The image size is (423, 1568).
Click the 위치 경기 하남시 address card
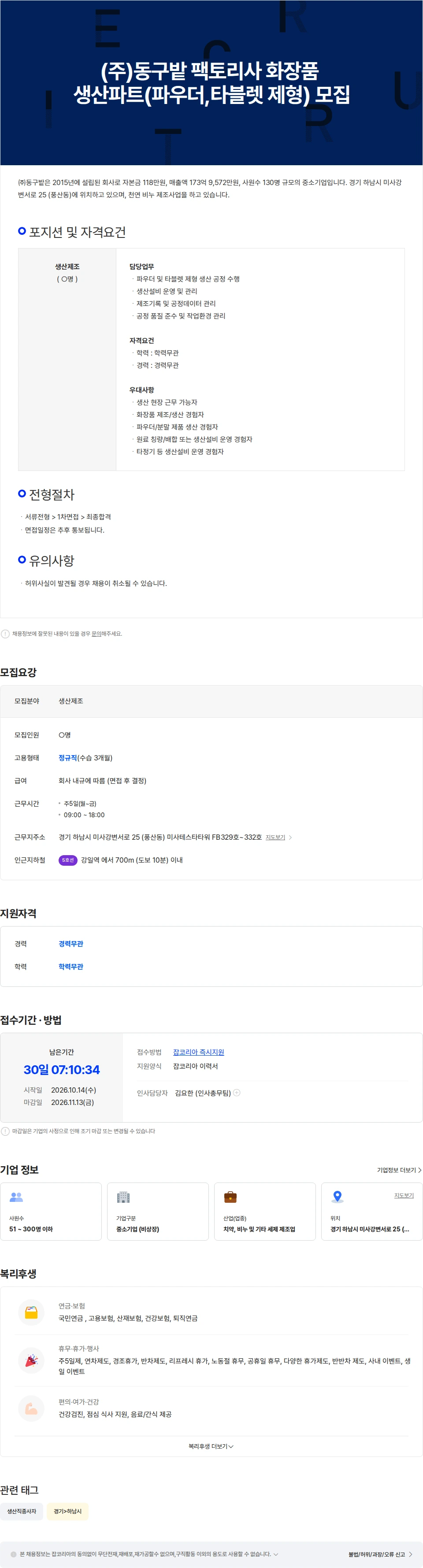coord(372,1211)
